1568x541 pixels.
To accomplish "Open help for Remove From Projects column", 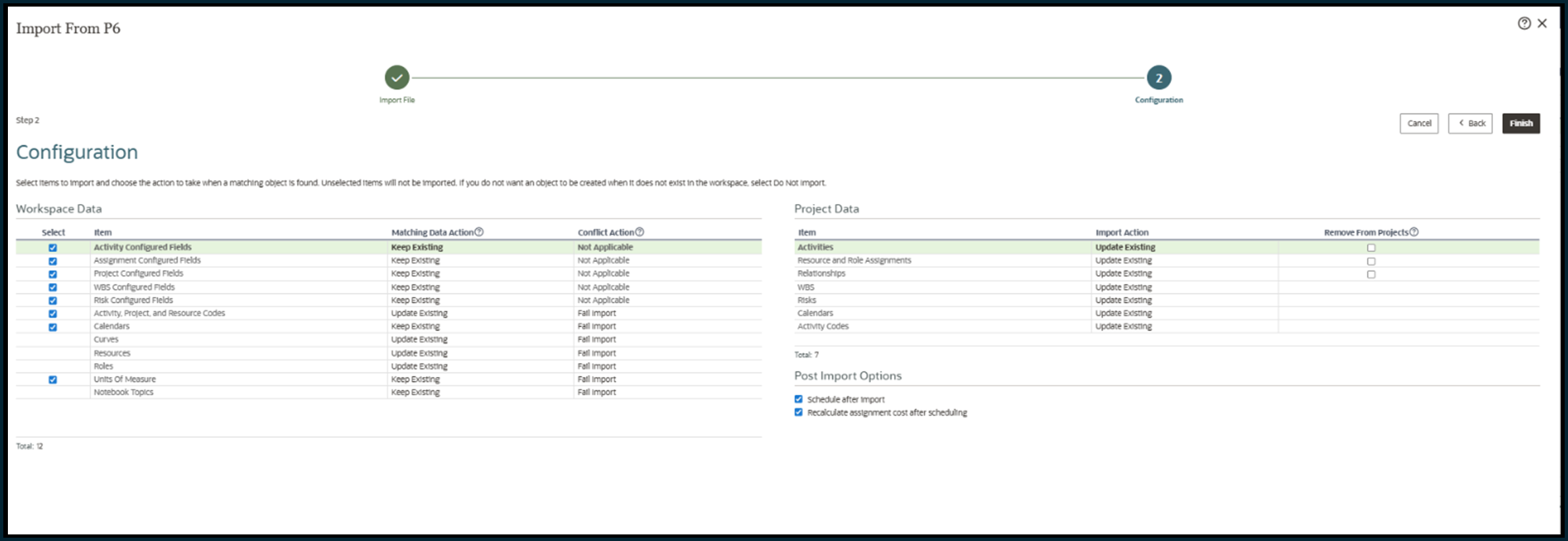I will 1414,232.
